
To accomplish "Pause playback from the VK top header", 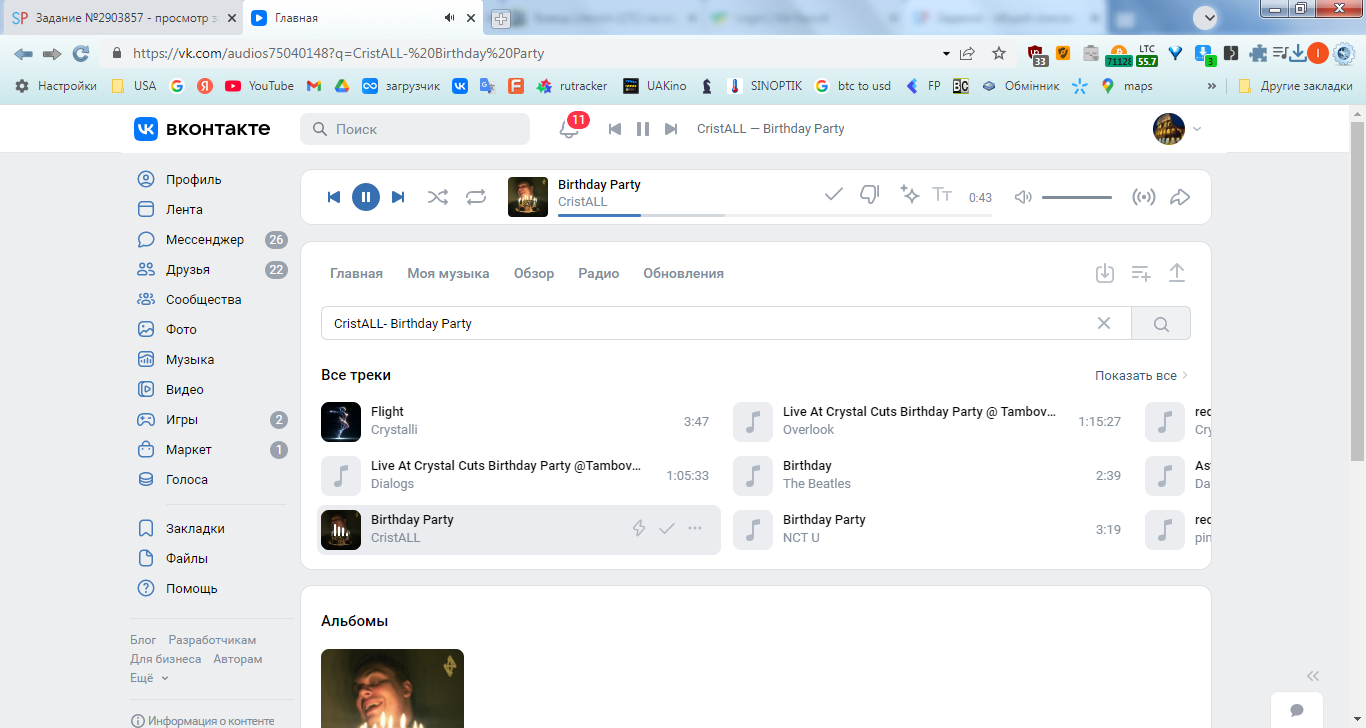I will (x=643, y=129).
